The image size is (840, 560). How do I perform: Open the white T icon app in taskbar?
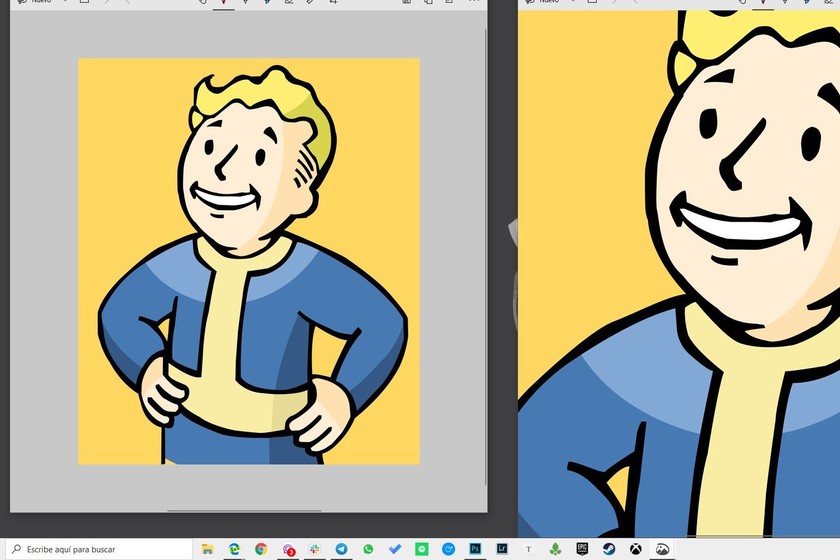tap(529, 549)
